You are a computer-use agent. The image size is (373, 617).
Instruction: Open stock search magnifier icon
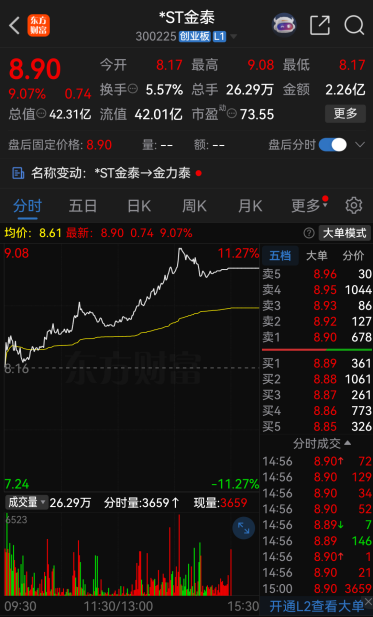tap(354, 26)
